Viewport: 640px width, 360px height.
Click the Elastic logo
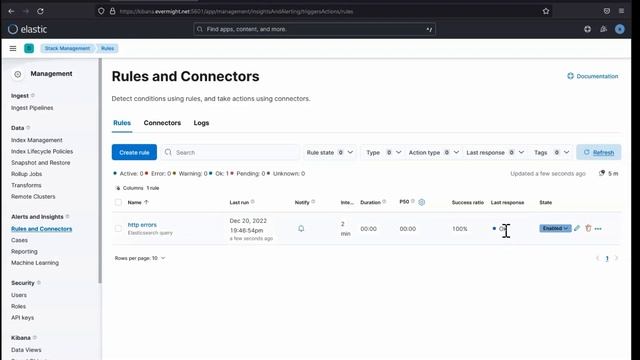[28, 29]
